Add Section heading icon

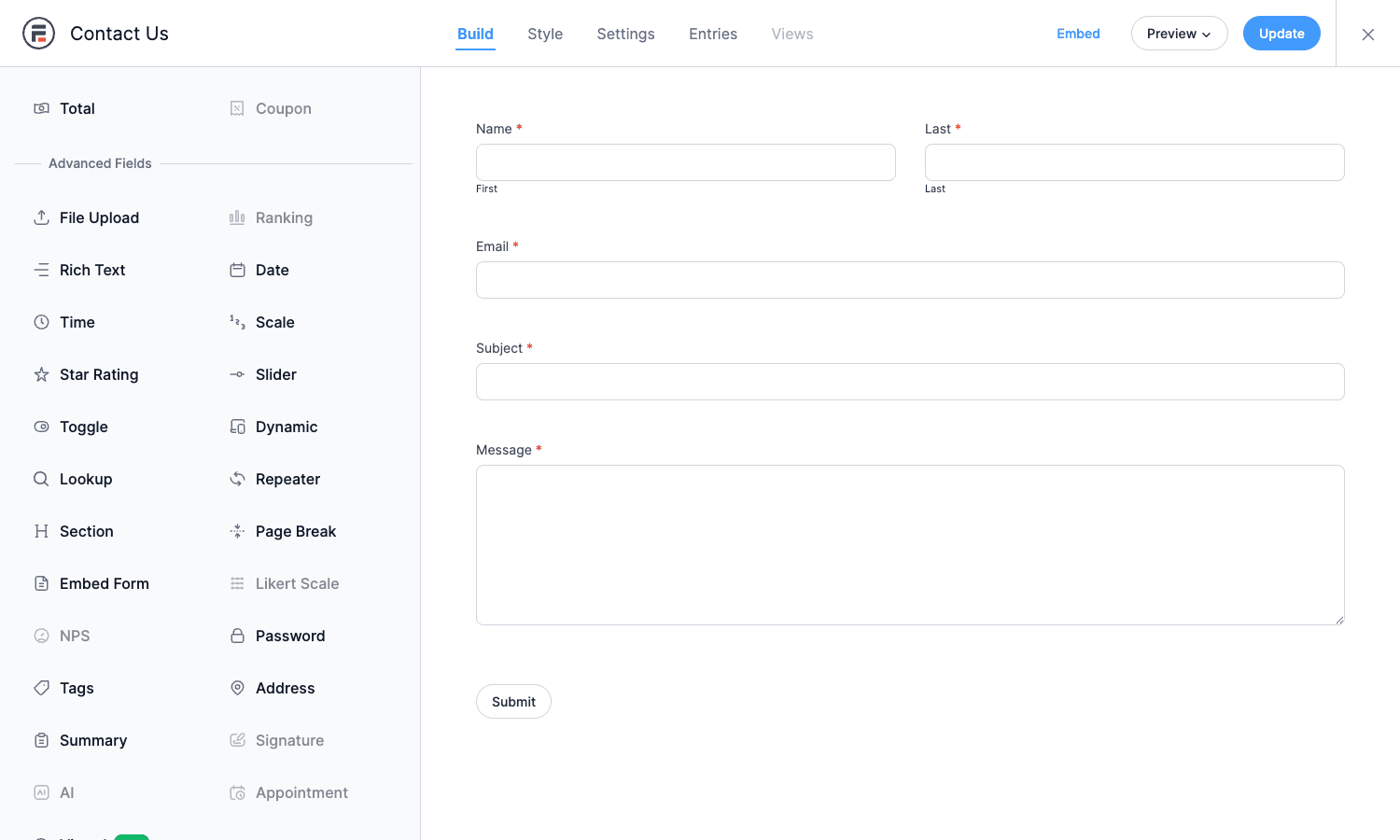41,531
